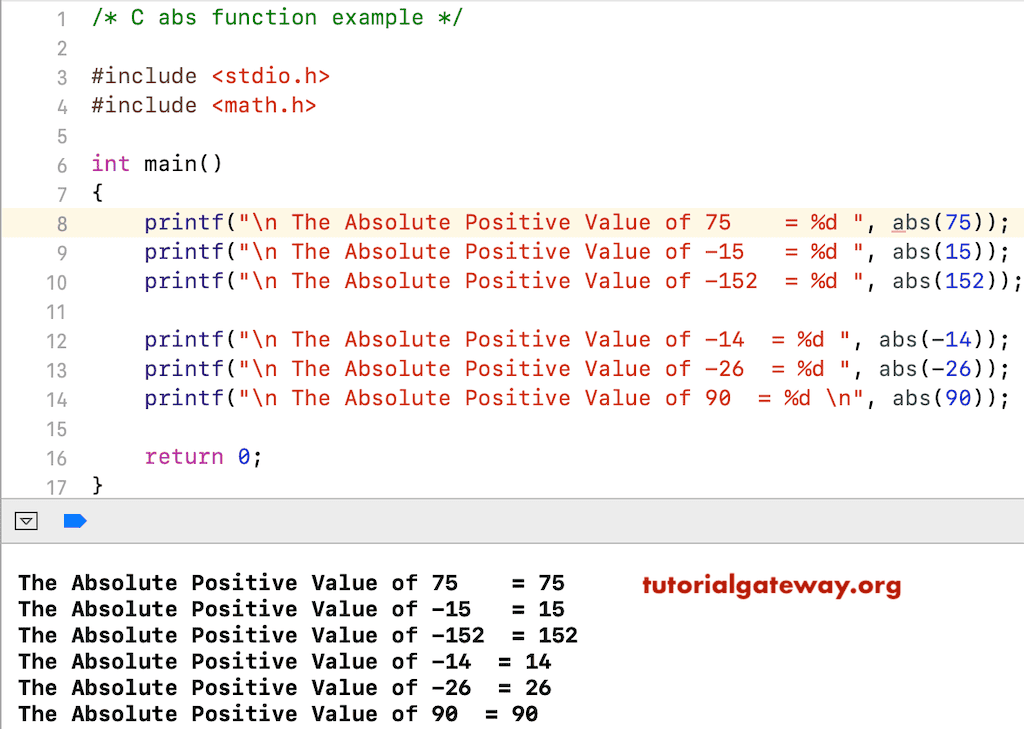Click the output line showing = 152
1024x729 pixels.
290,635
